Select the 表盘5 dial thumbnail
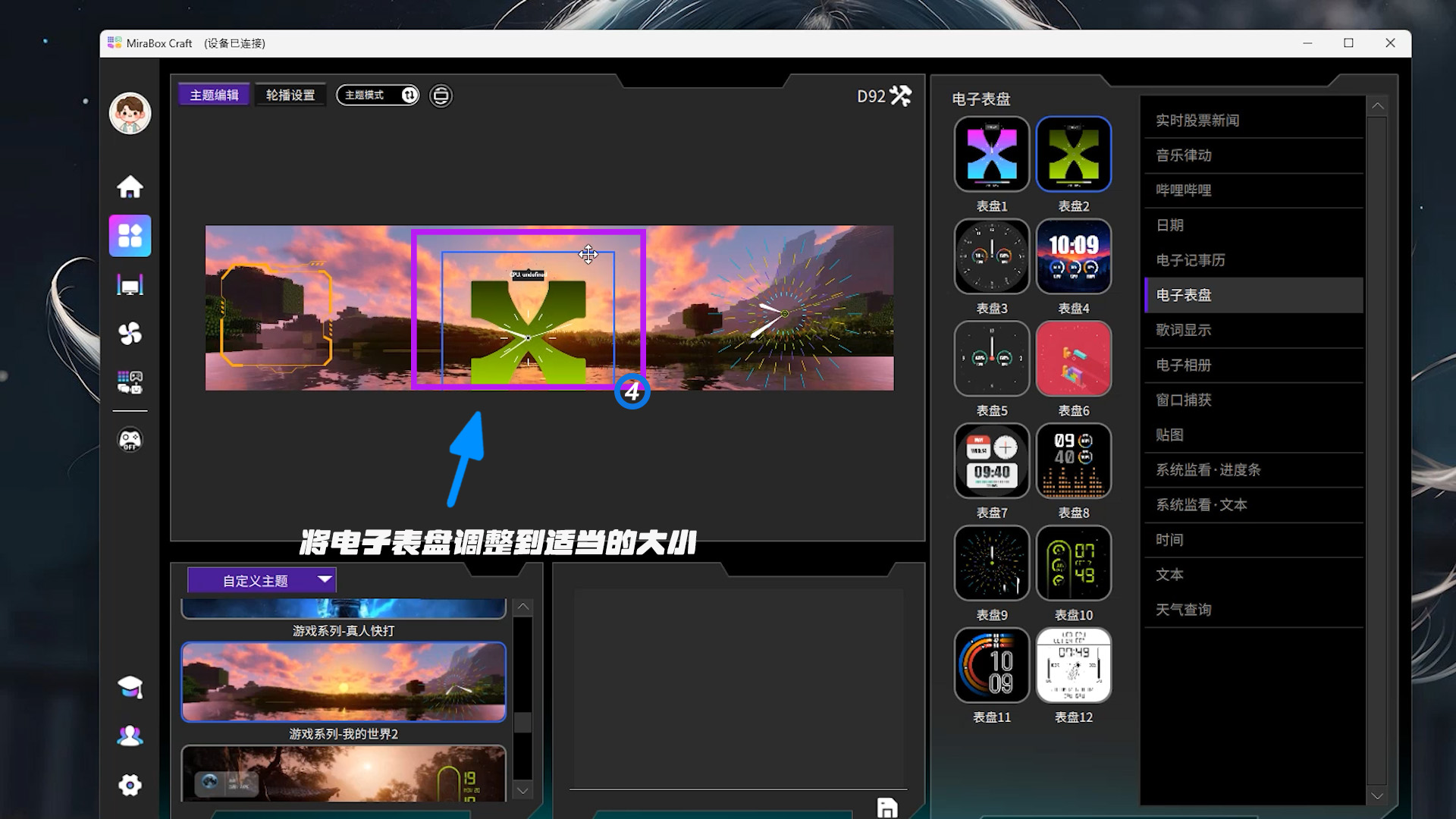The image size is (1456, 819). (992, 359)
